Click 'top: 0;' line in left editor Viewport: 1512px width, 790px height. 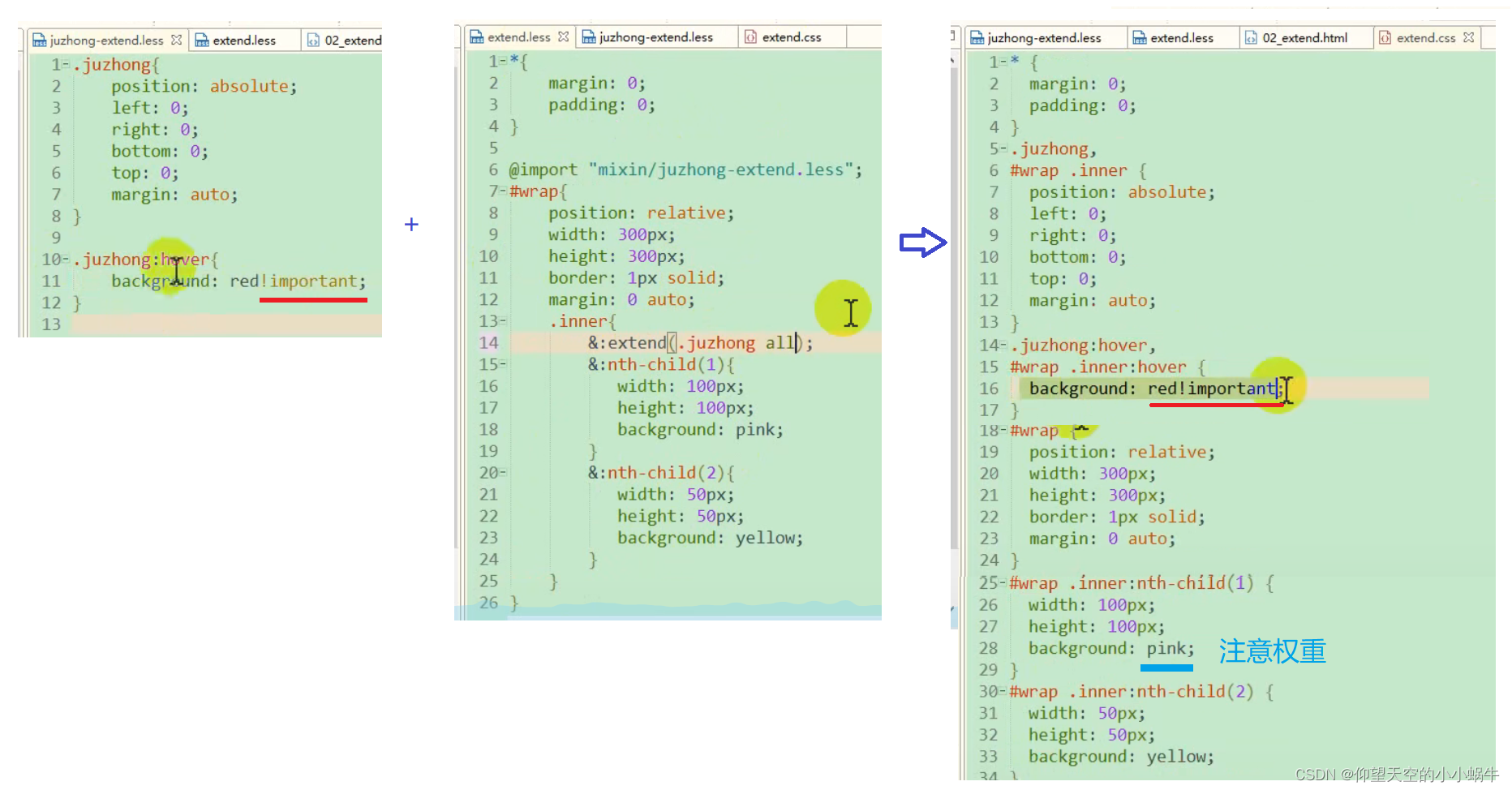tap(144, 173)
